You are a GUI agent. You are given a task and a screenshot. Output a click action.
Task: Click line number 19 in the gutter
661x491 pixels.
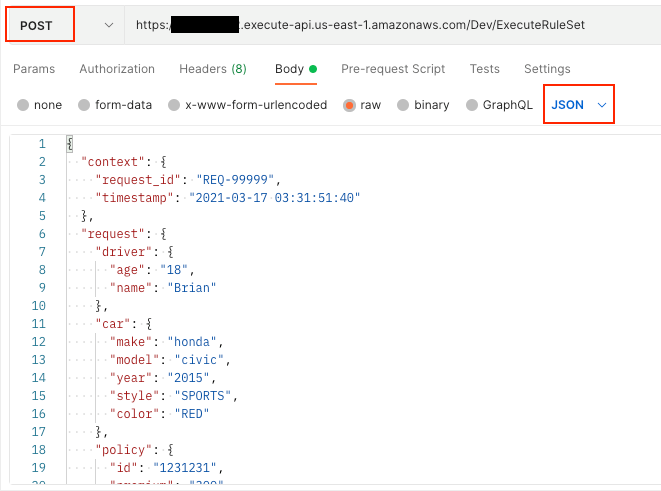tap(38, 468)
